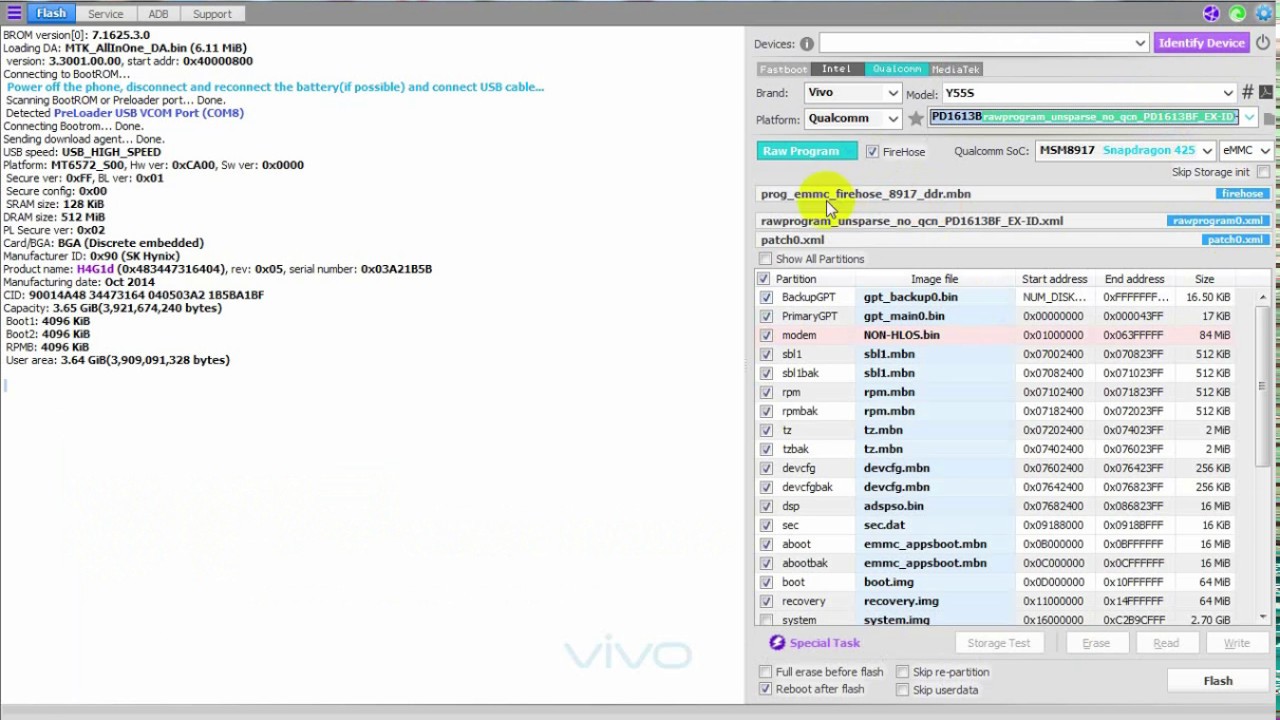Click the Write button
The height and width of the screenshot is (720, 1280).
tap(1237, 643)
